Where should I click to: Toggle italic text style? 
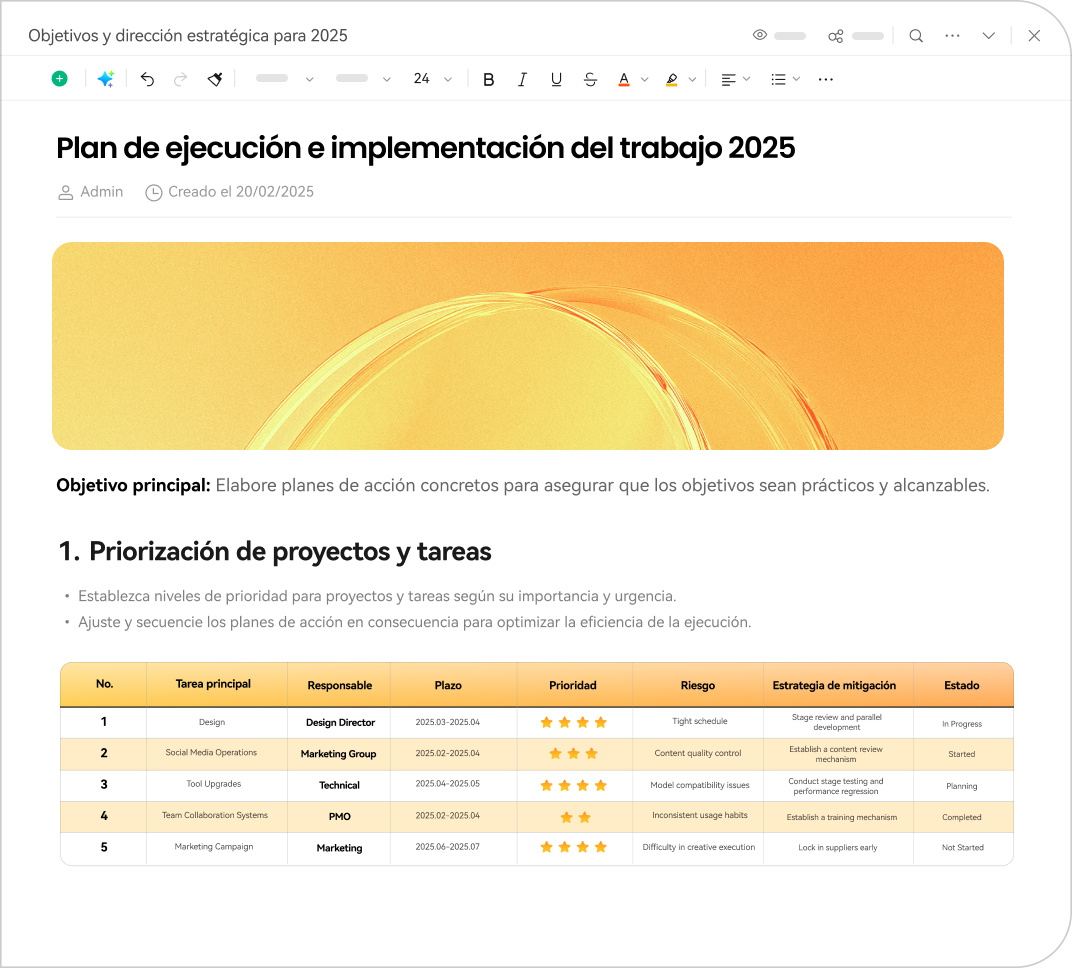[522, 79]
